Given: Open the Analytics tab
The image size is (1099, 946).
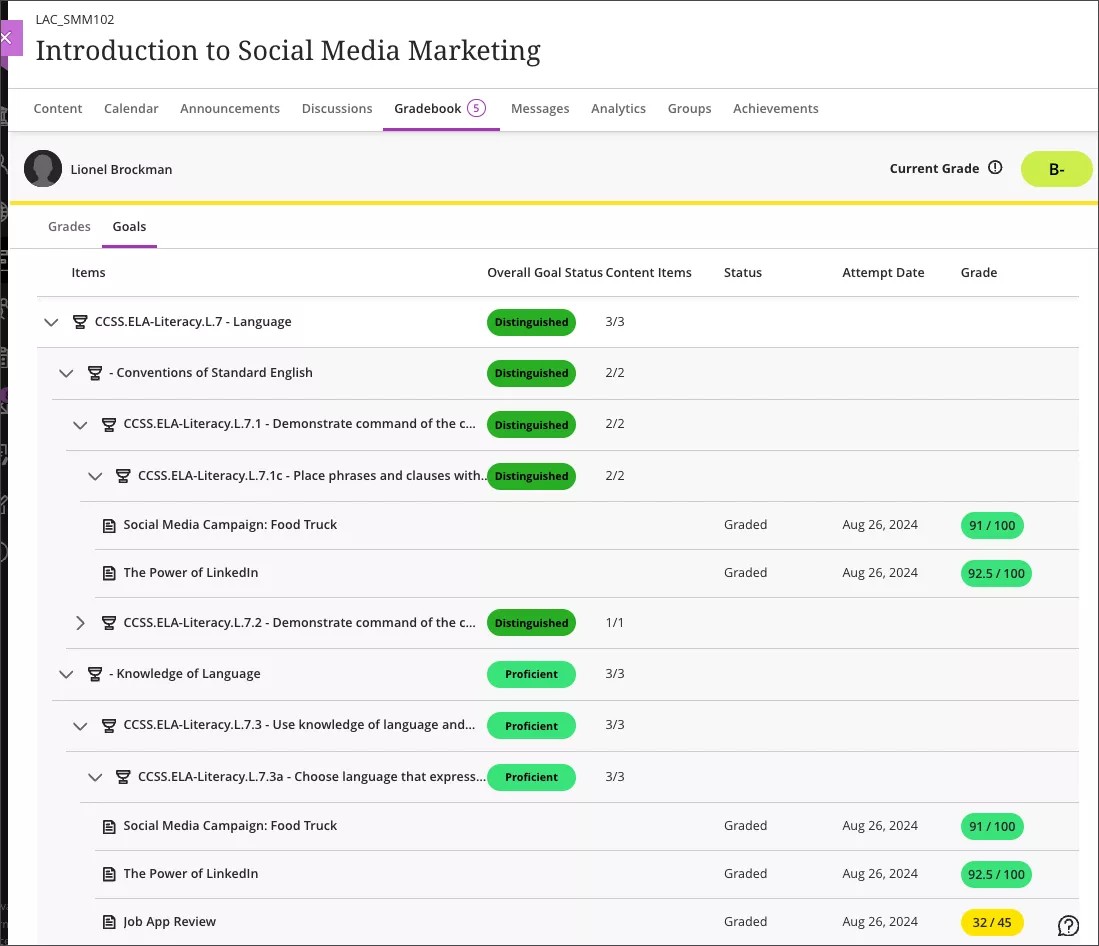Looking at the screenshot, I should [x=618, y=108].
